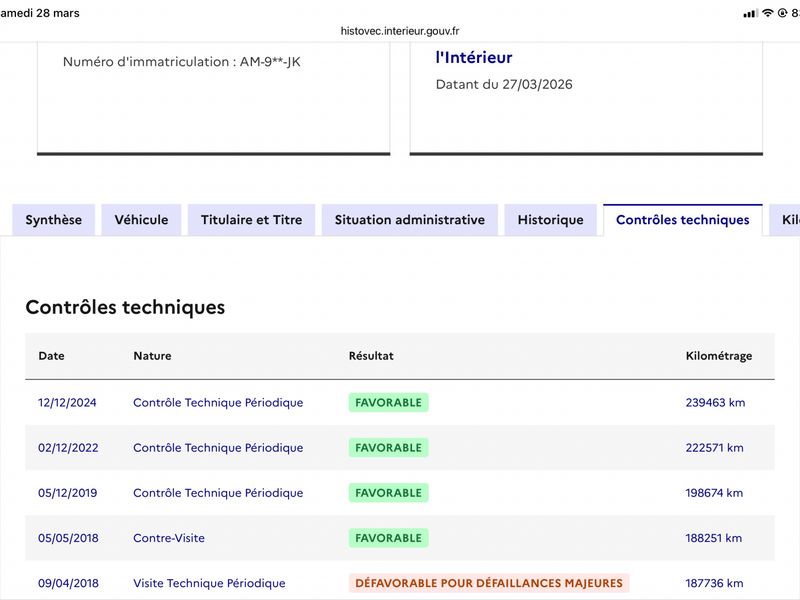Go to the Historique tab
This screenshot has width=800, height=600.
point(550,220)
